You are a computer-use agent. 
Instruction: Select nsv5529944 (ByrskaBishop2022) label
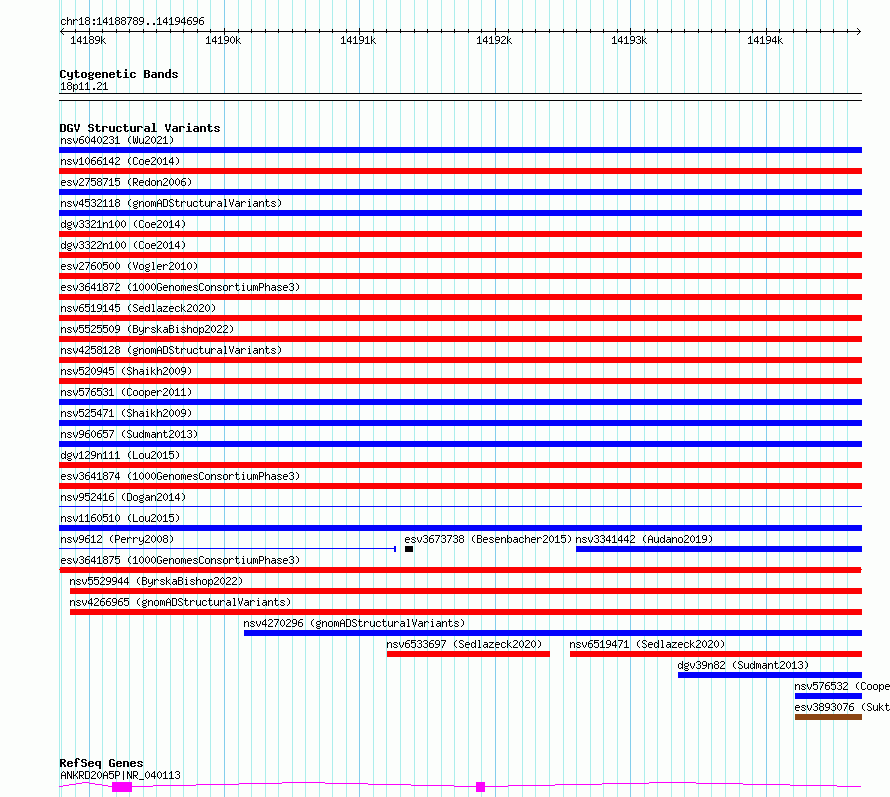click(156, 581)
